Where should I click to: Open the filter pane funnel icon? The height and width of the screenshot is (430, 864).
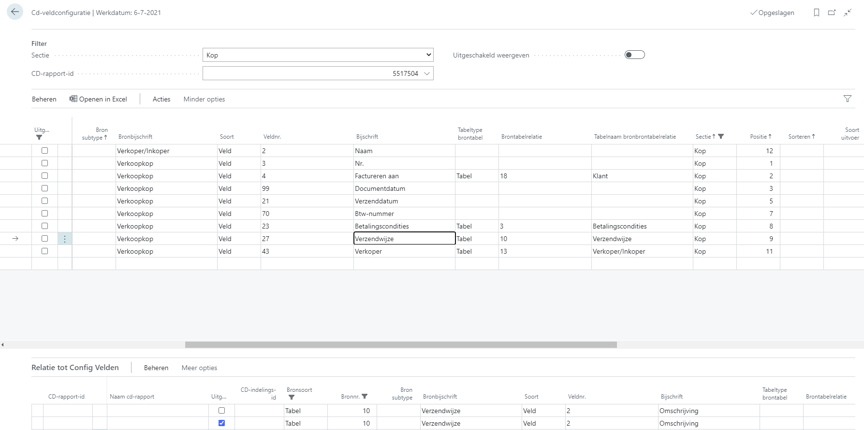pos(847,99)
